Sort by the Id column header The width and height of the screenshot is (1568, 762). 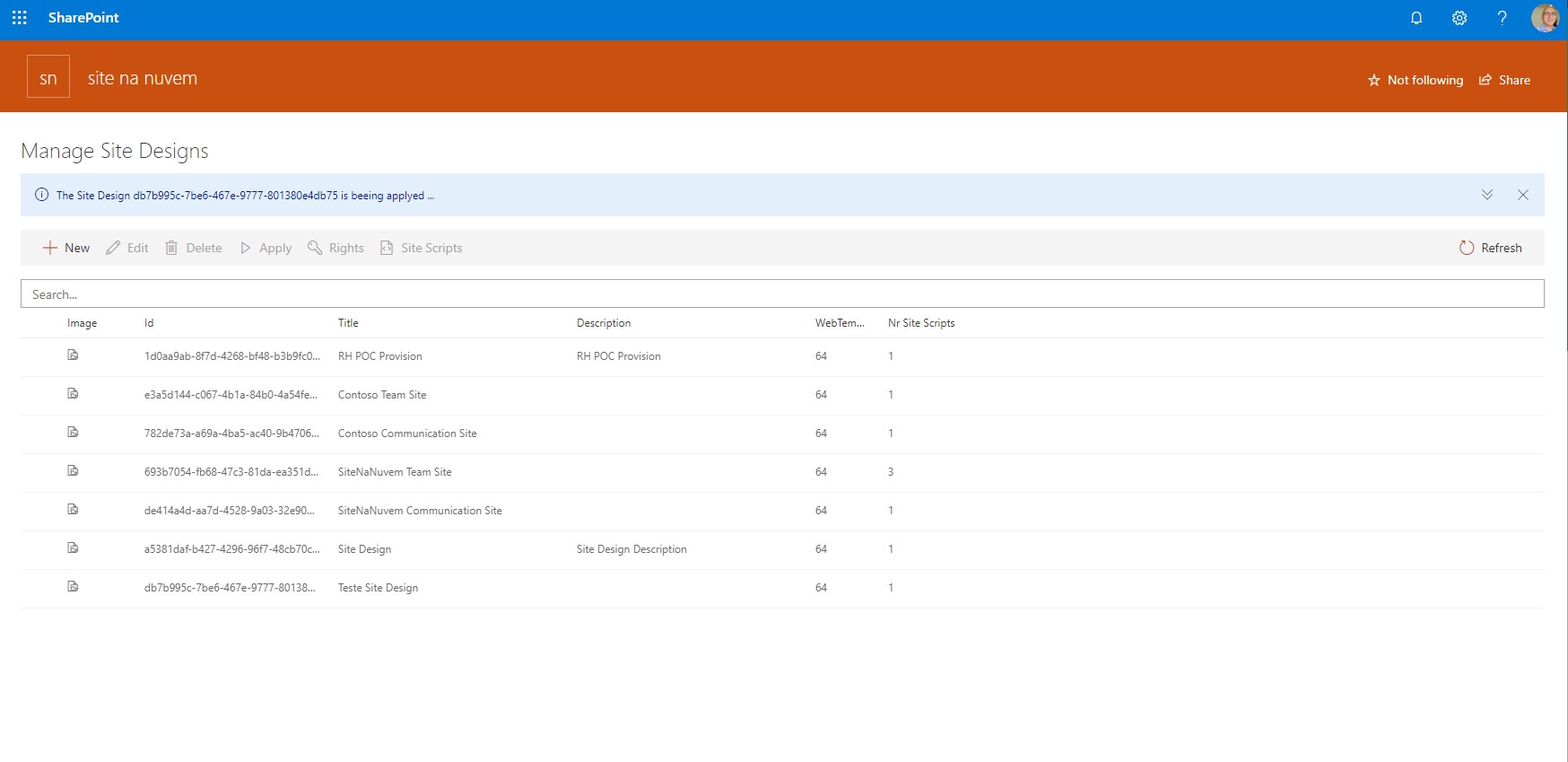pos(149,323)
